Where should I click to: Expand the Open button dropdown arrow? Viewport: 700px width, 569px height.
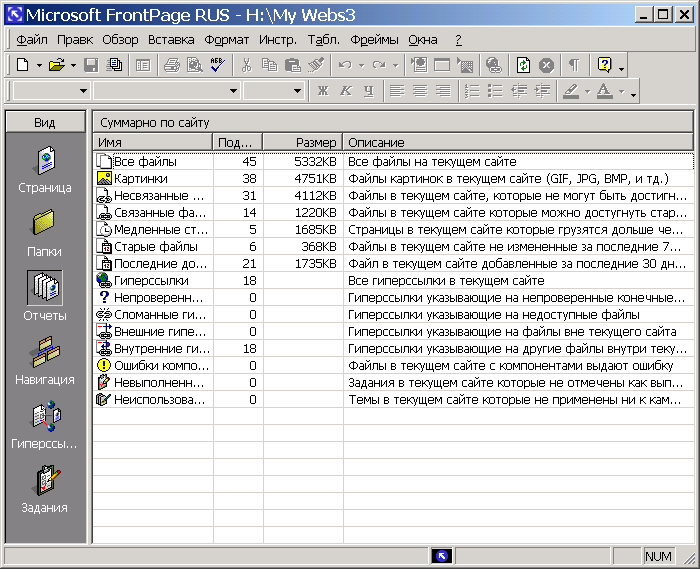pos(73,66)
